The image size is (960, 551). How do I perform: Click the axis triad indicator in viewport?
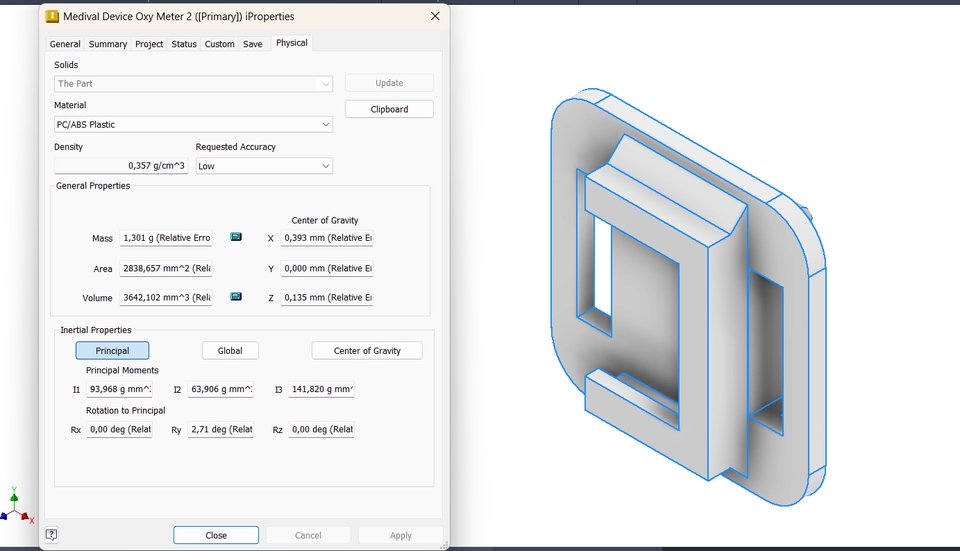tap(17, 506)
